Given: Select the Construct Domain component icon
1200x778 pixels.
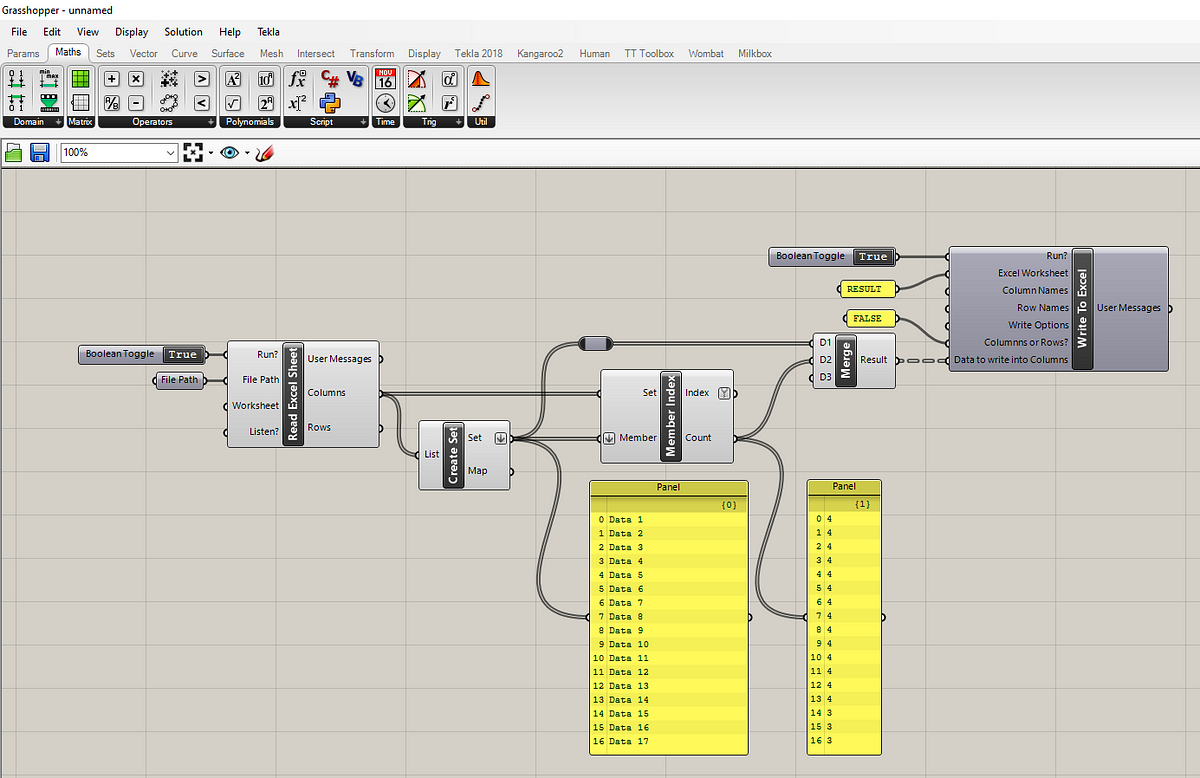Looking at the screenshot, I should click(16, 78).
